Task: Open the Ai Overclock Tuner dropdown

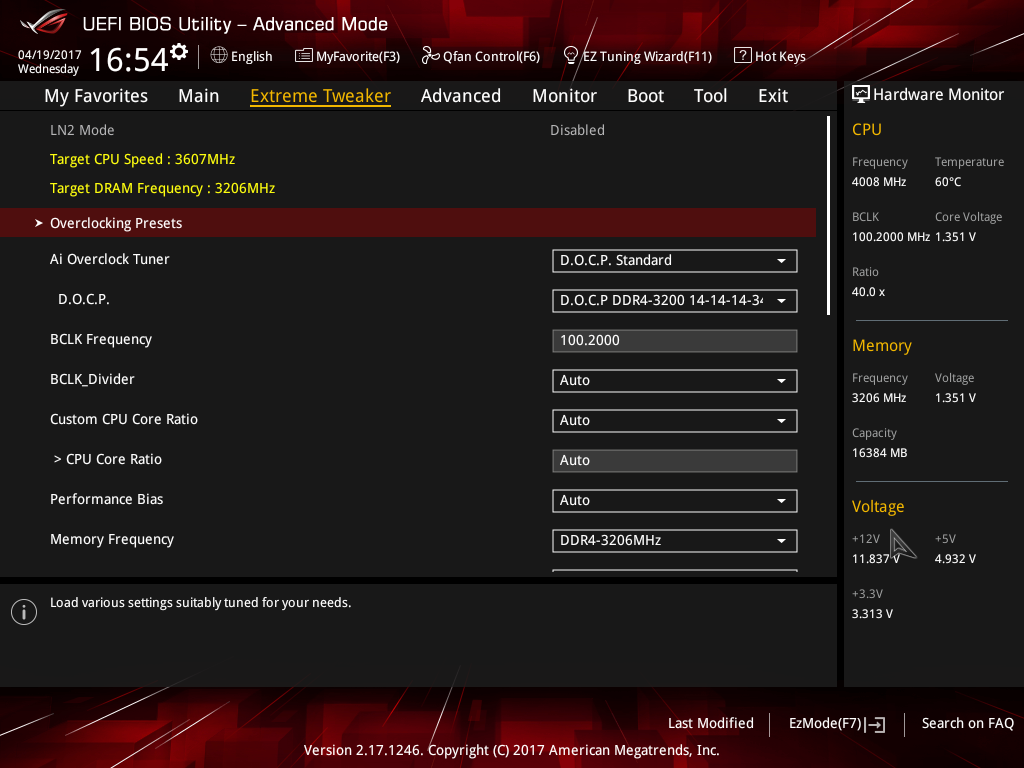Action: (x=674, y=260)
